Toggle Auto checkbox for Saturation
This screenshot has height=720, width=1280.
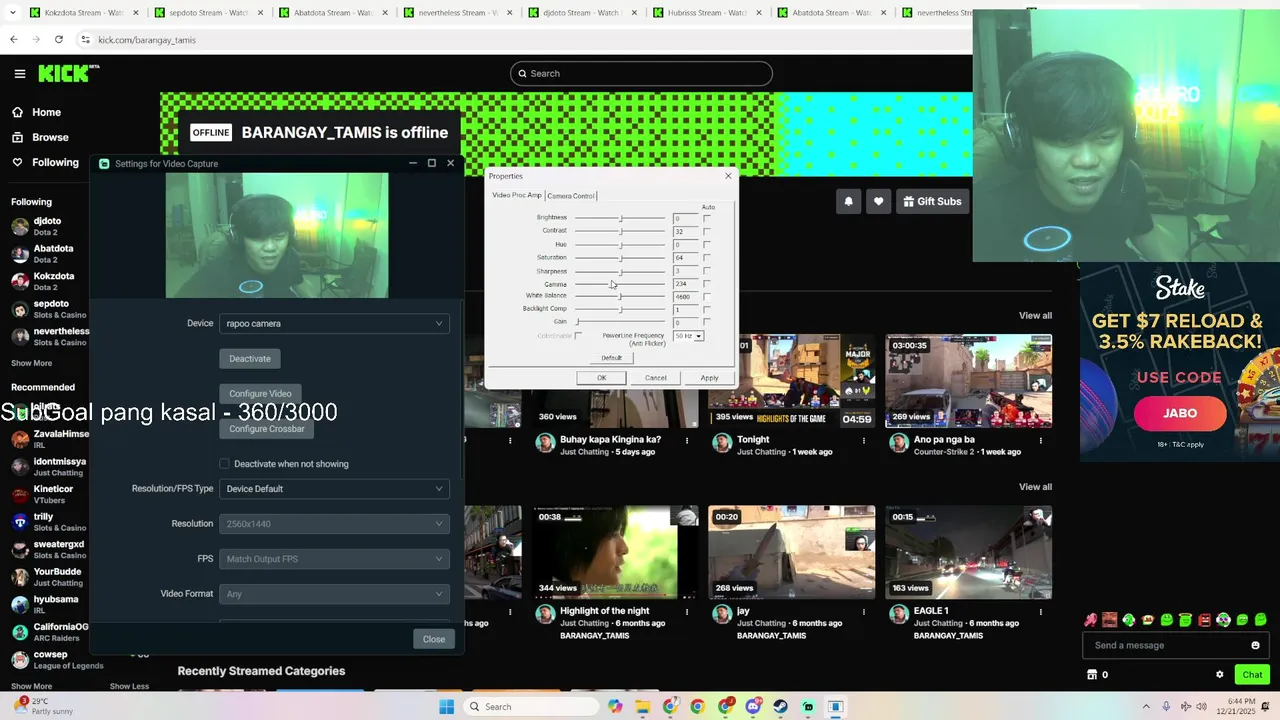coord(707,257)
